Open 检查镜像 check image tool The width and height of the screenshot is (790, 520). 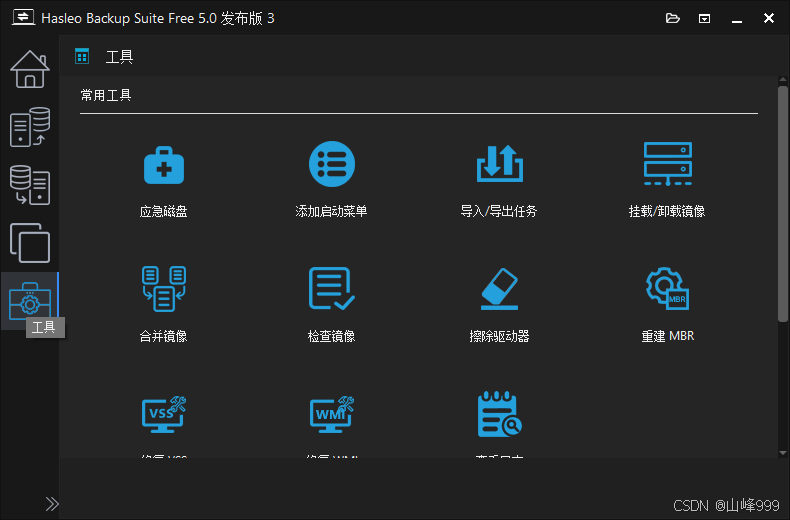pyautogui.click(x=332, y=288)
